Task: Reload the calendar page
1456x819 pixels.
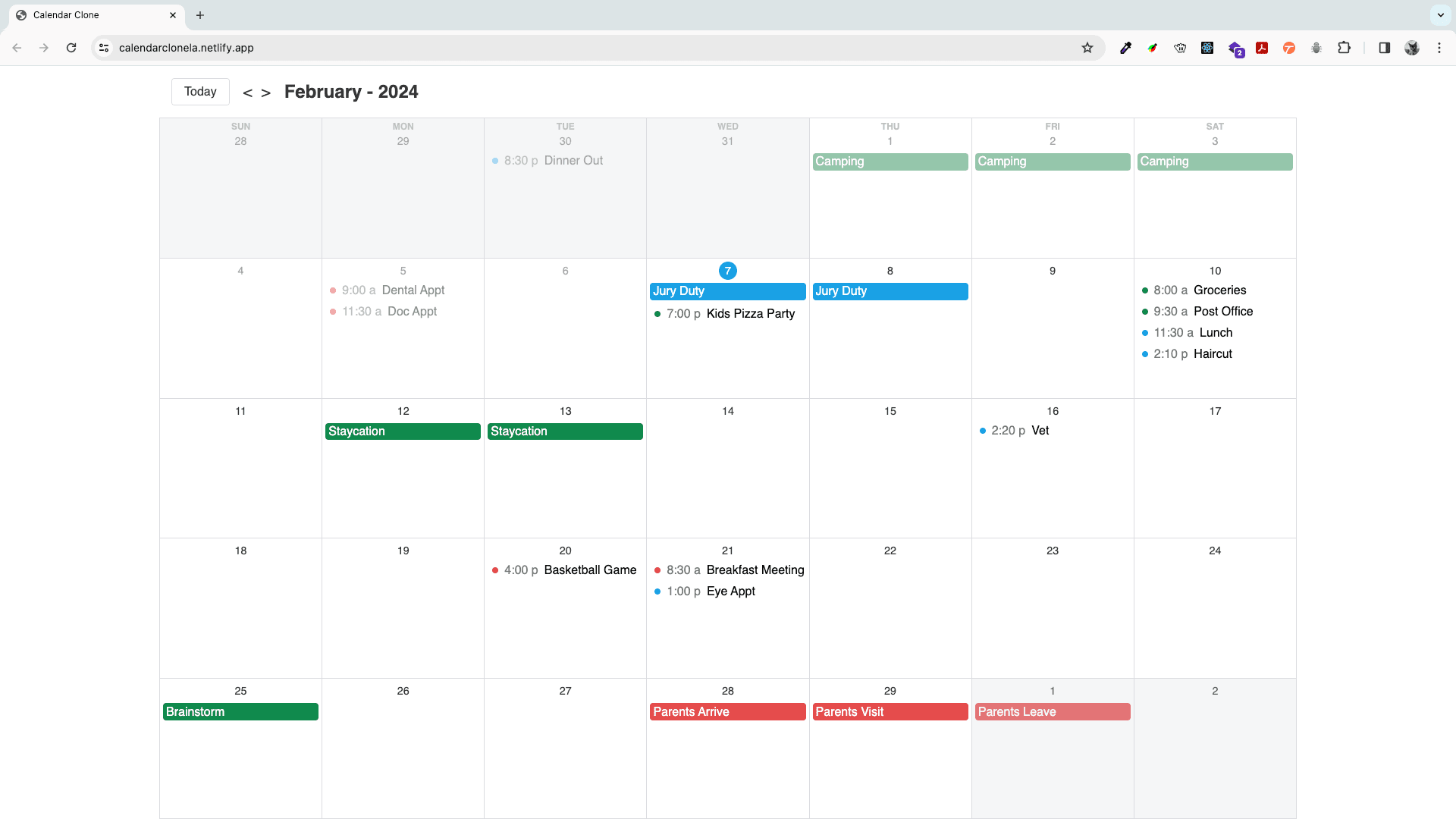Action: pos(71,48)
